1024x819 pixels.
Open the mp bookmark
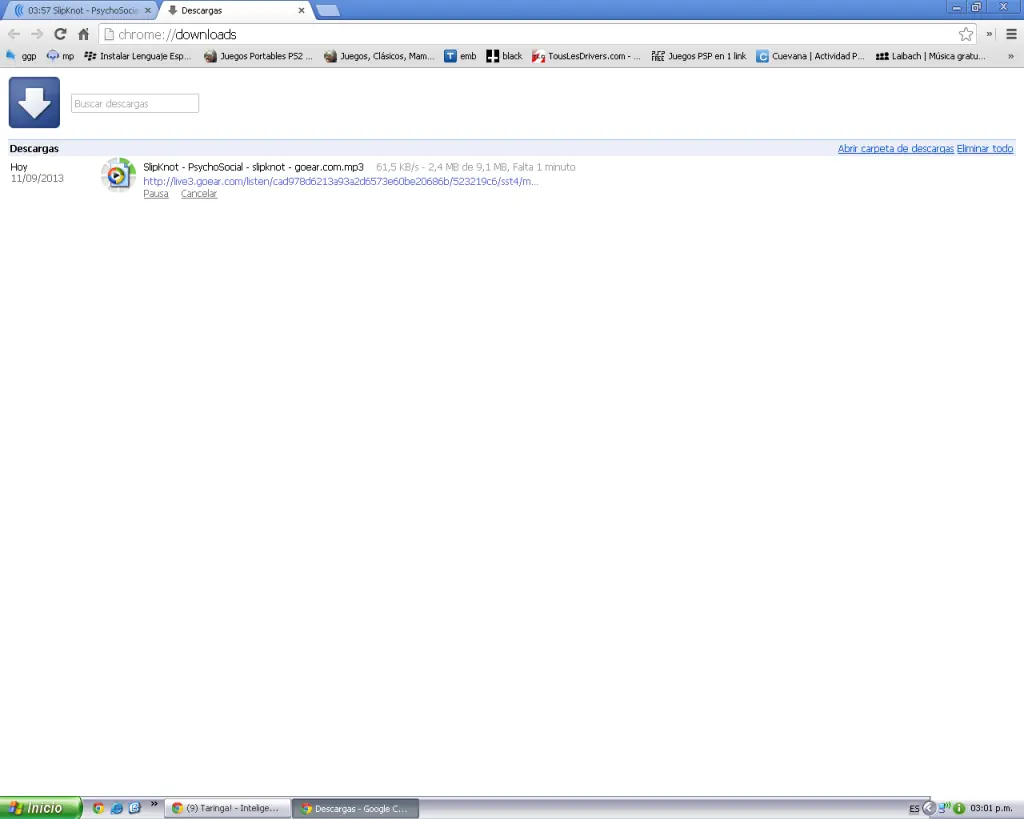(x=61, y=56)
